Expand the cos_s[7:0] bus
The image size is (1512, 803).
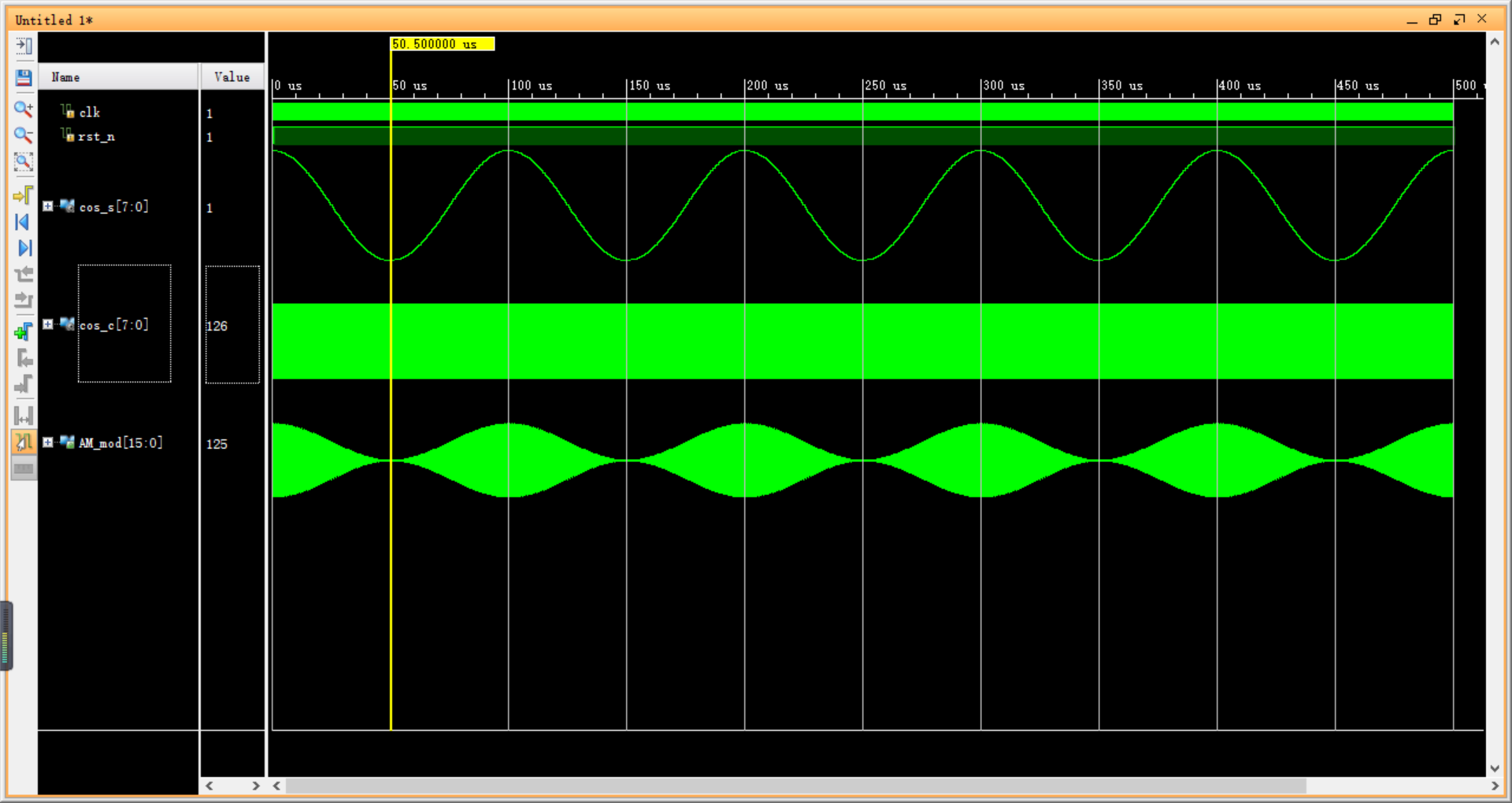click(x=48, y=206)
